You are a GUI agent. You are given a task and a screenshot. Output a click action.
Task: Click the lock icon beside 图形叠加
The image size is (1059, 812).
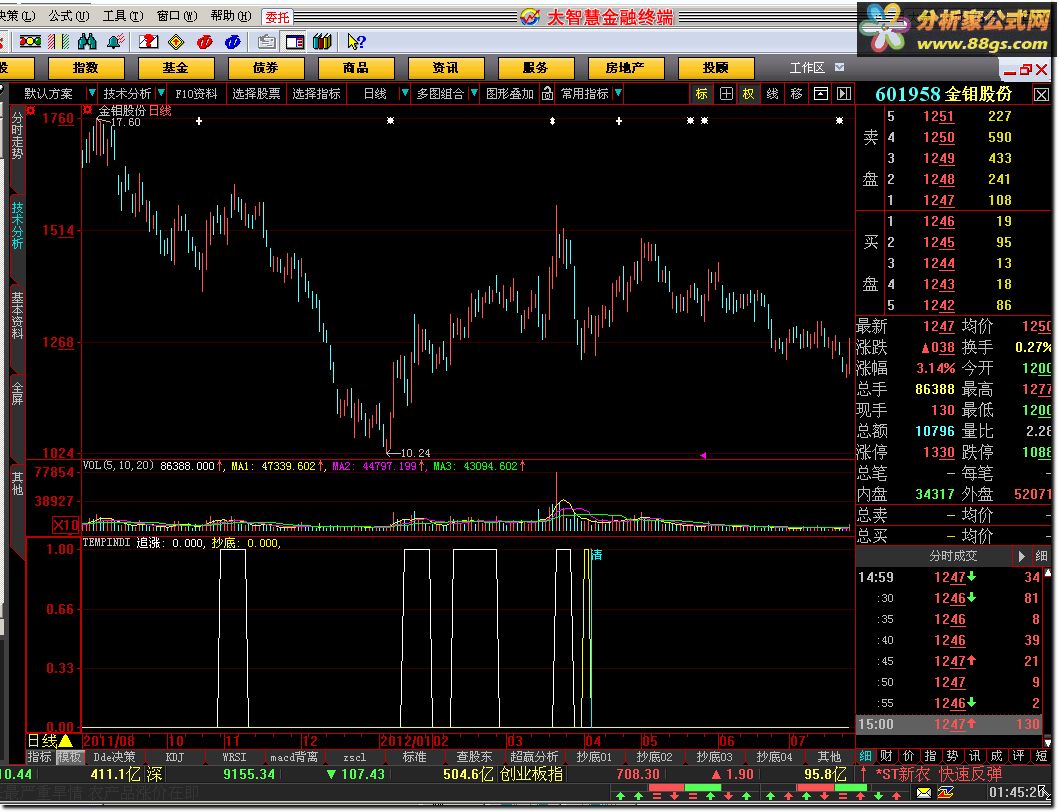[548, 93]
